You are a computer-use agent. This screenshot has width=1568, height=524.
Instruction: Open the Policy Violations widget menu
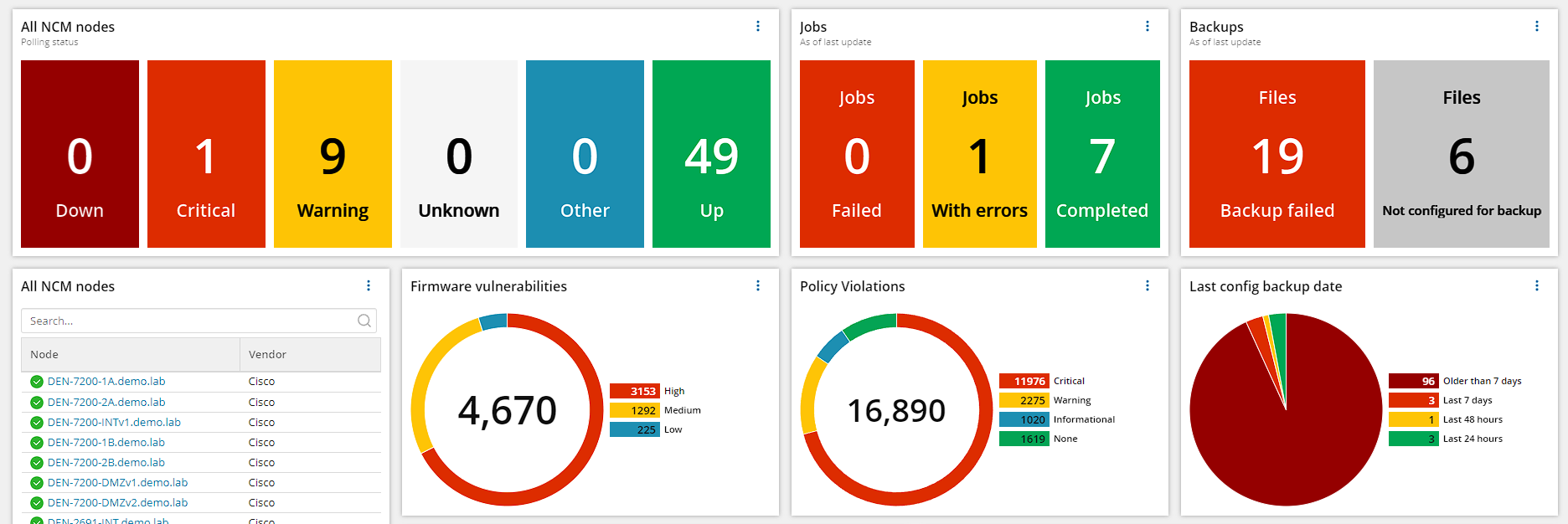[x=1148, y=285]
